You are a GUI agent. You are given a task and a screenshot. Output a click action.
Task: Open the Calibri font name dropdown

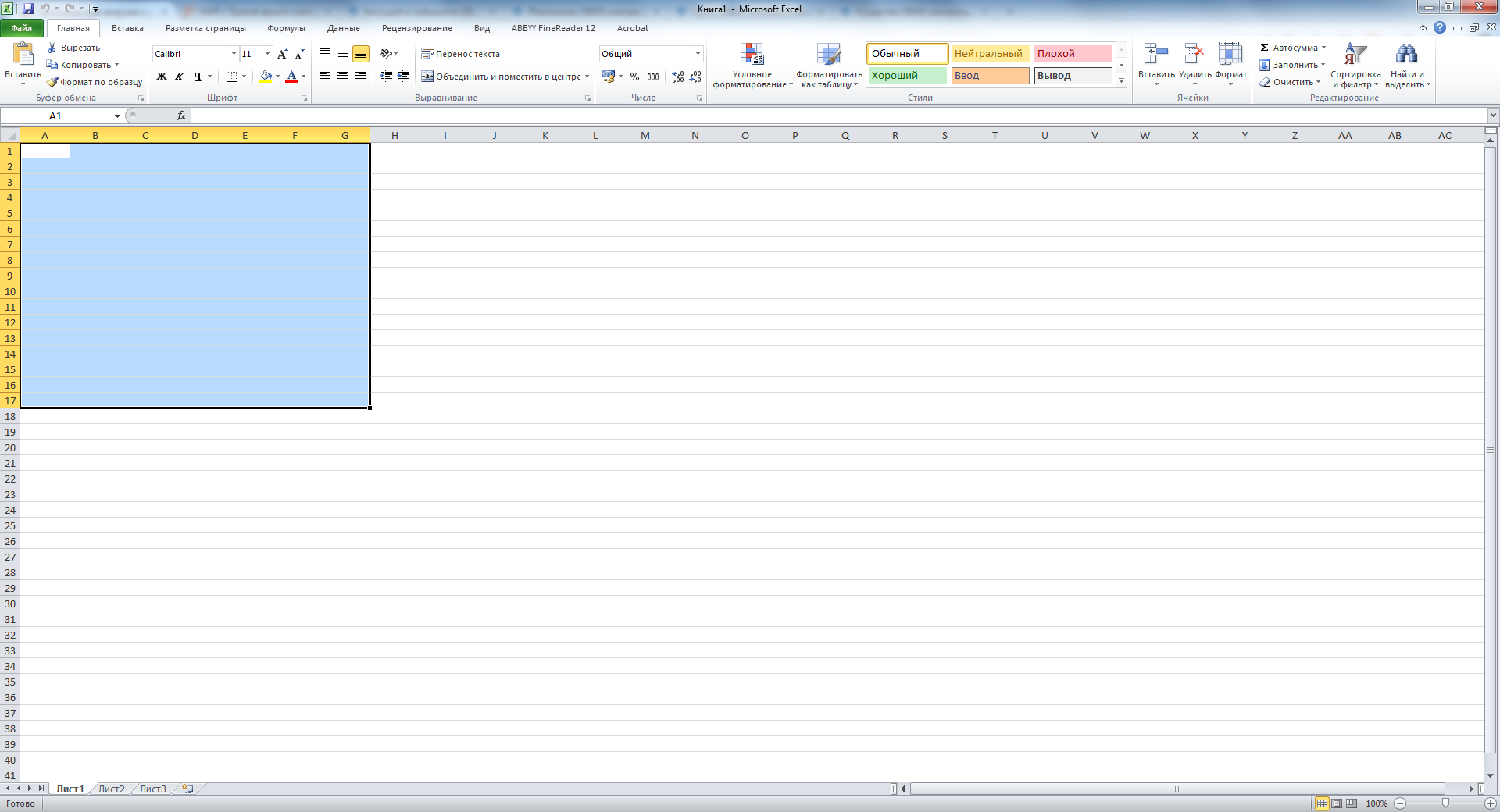coord(234,54)
